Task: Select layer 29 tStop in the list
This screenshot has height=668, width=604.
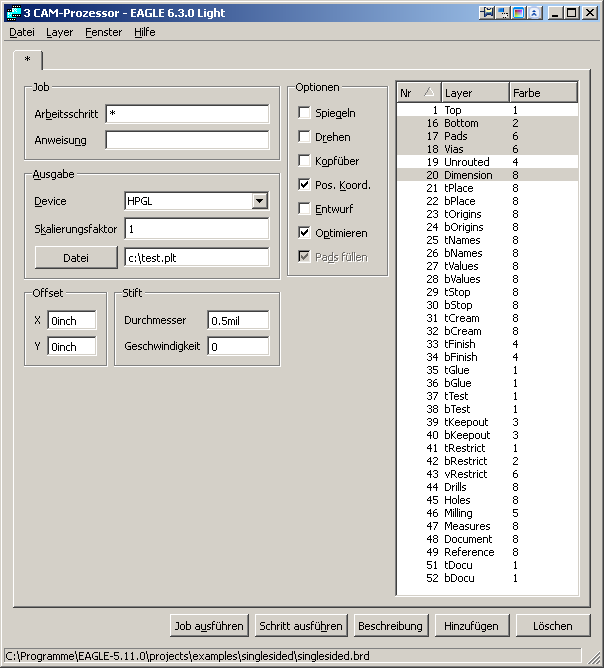Action: coord(487,292)
